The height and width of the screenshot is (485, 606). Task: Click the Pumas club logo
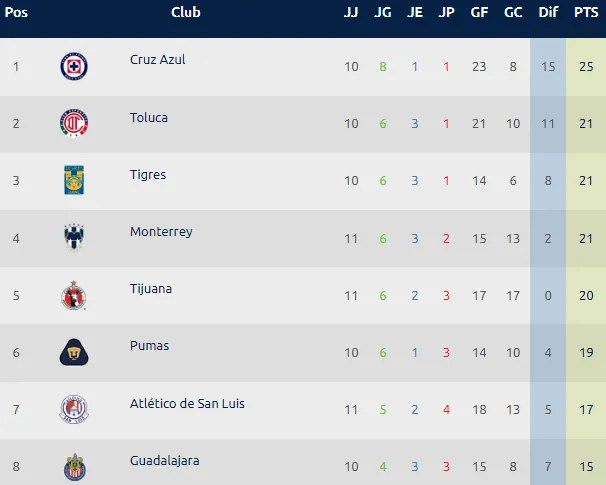pos(75,352)
